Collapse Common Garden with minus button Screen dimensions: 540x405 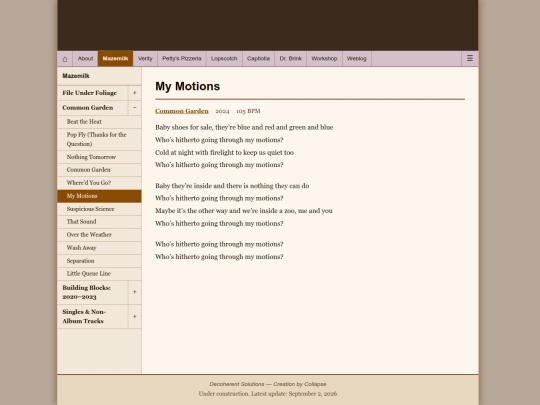[135, 108]
